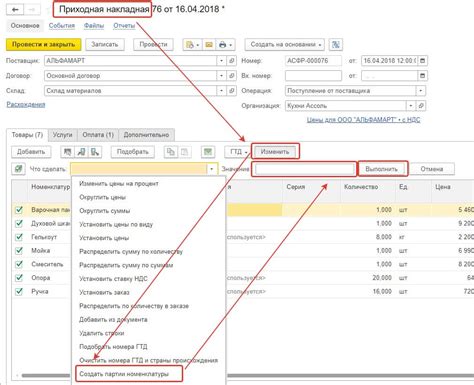
Task: Click the copy rows icon after Подобрать
Action: [171, 152]
